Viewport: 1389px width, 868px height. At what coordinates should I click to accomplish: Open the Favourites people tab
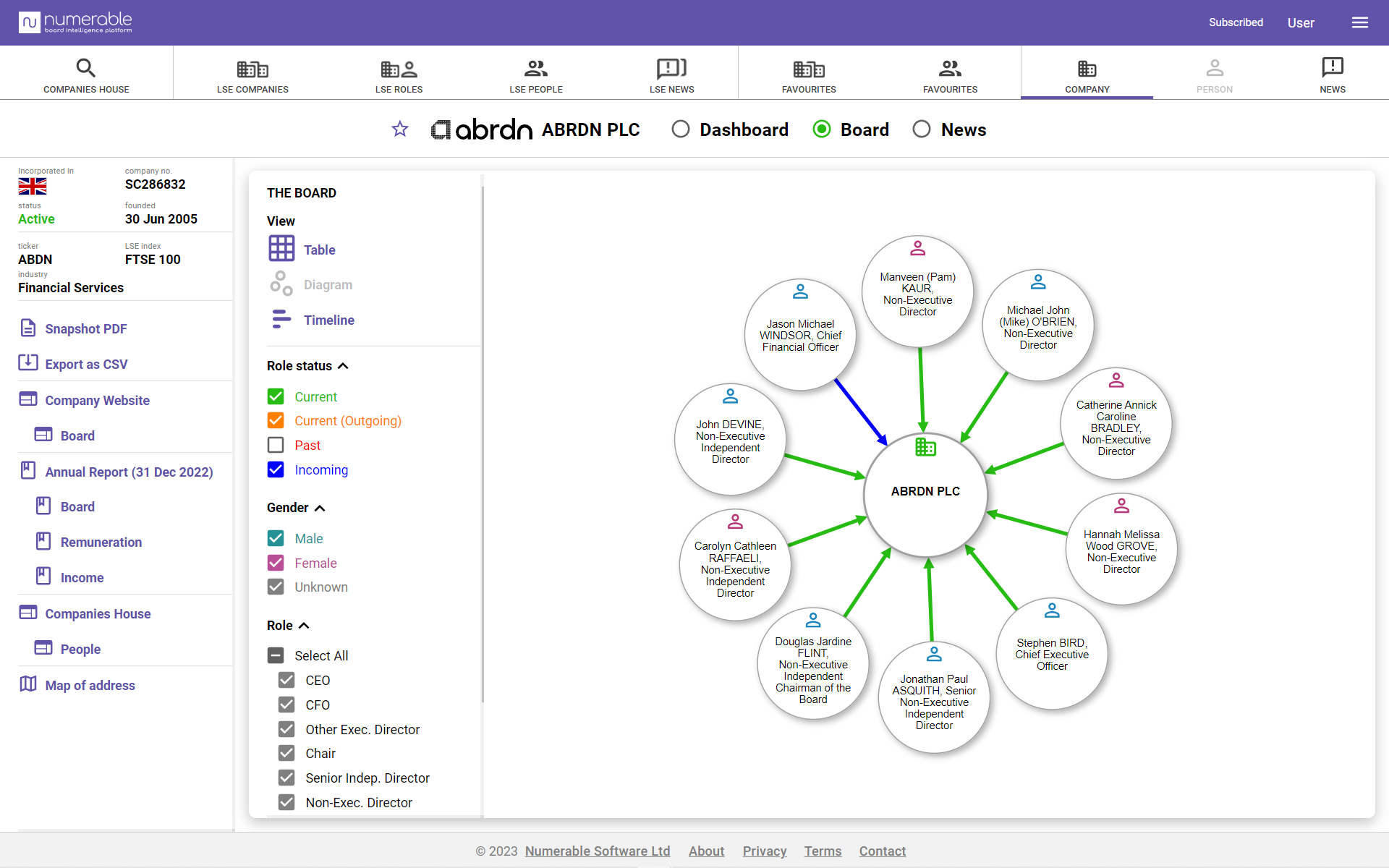coord(950,75)
